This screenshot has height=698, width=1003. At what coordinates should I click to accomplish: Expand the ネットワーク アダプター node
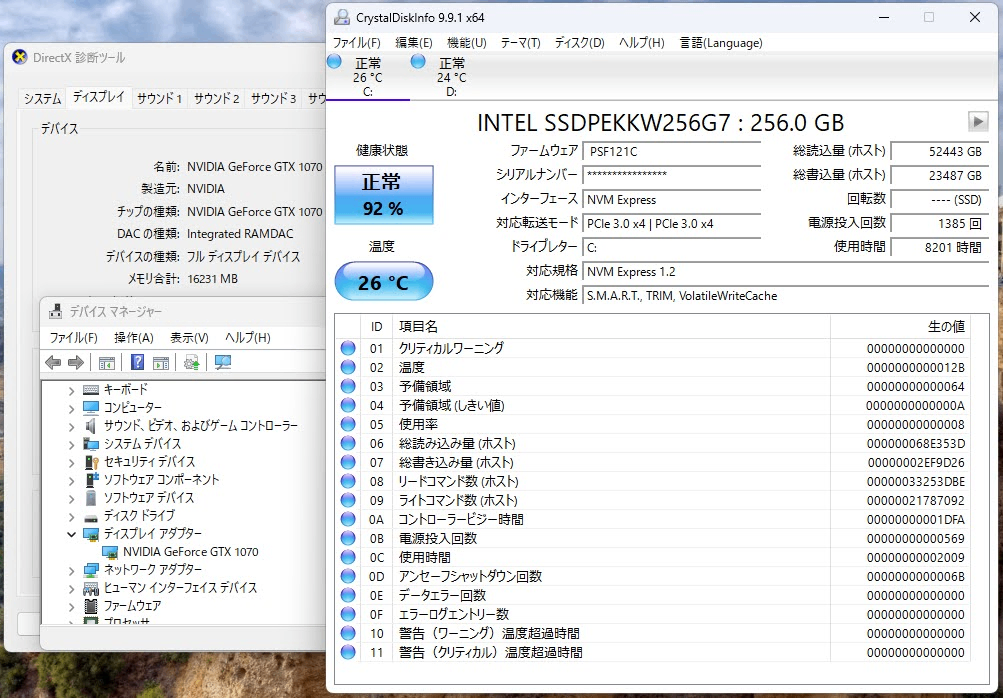click(71, 570)
